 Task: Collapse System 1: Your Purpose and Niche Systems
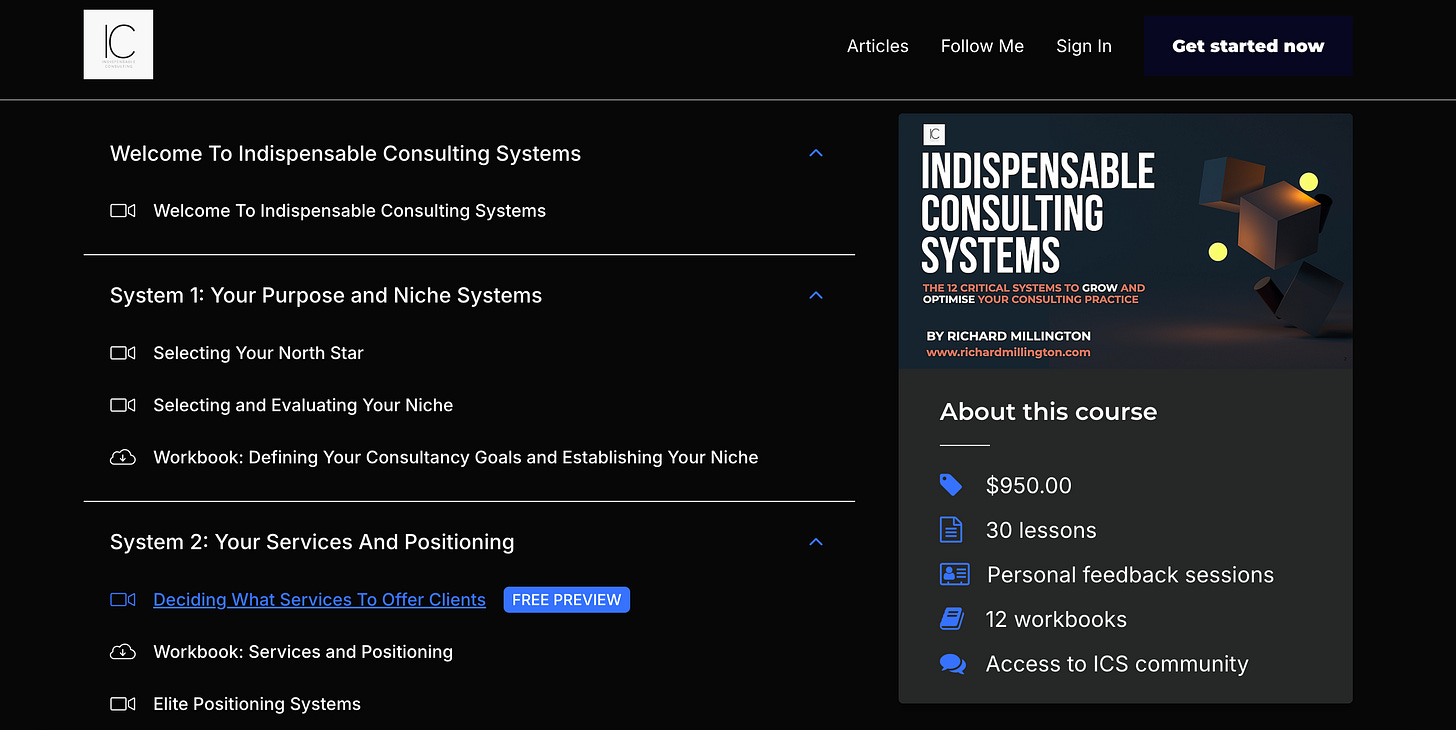click(815, 295)
